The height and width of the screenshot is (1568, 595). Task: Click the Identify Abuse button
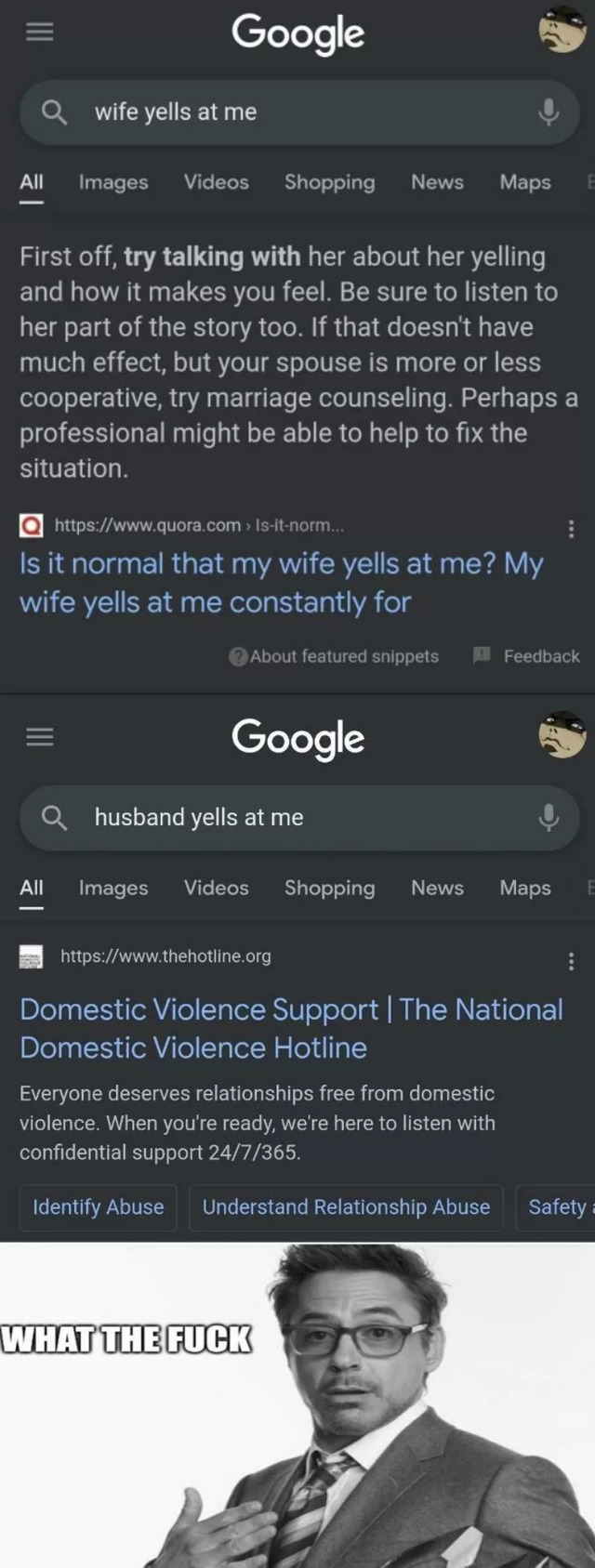pos(99,1206)
